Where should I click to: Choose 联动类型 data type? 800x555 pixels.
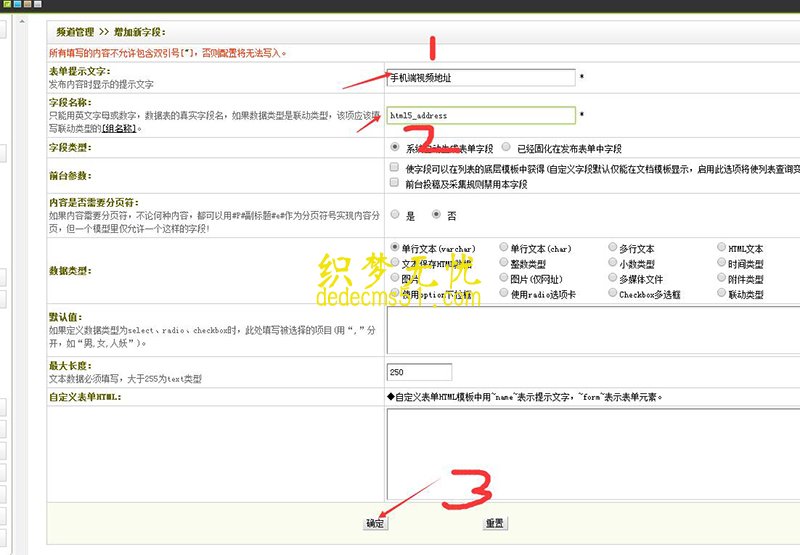(721, 293)
